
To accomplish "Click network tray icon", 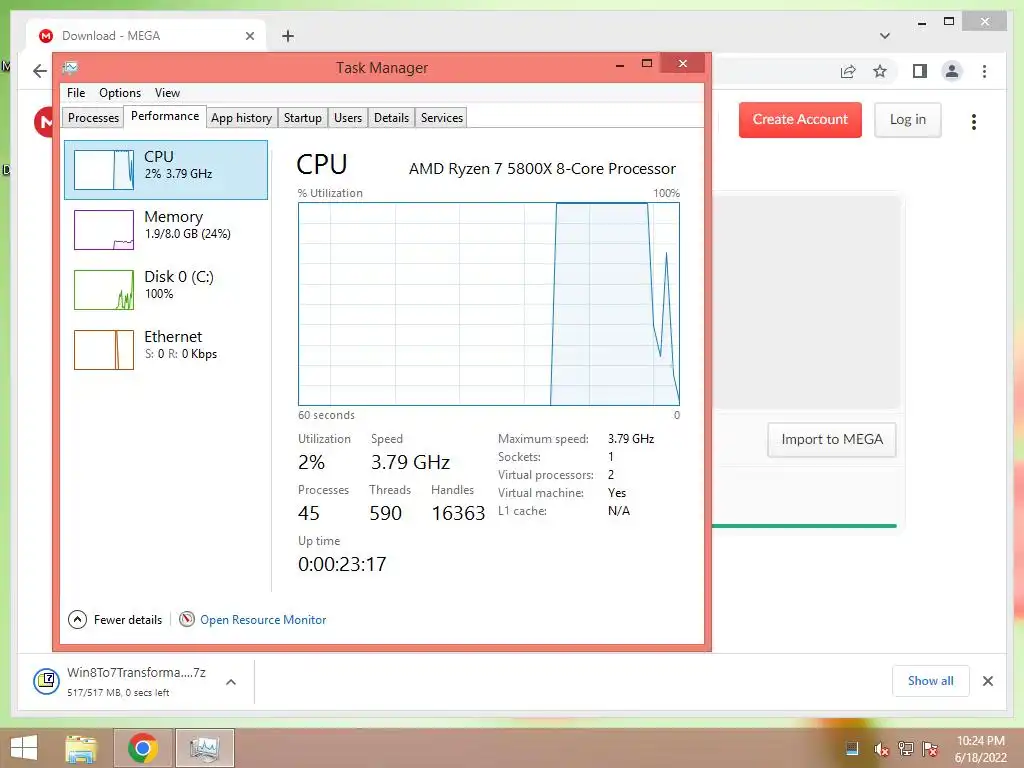I will [x=905, y=749].
